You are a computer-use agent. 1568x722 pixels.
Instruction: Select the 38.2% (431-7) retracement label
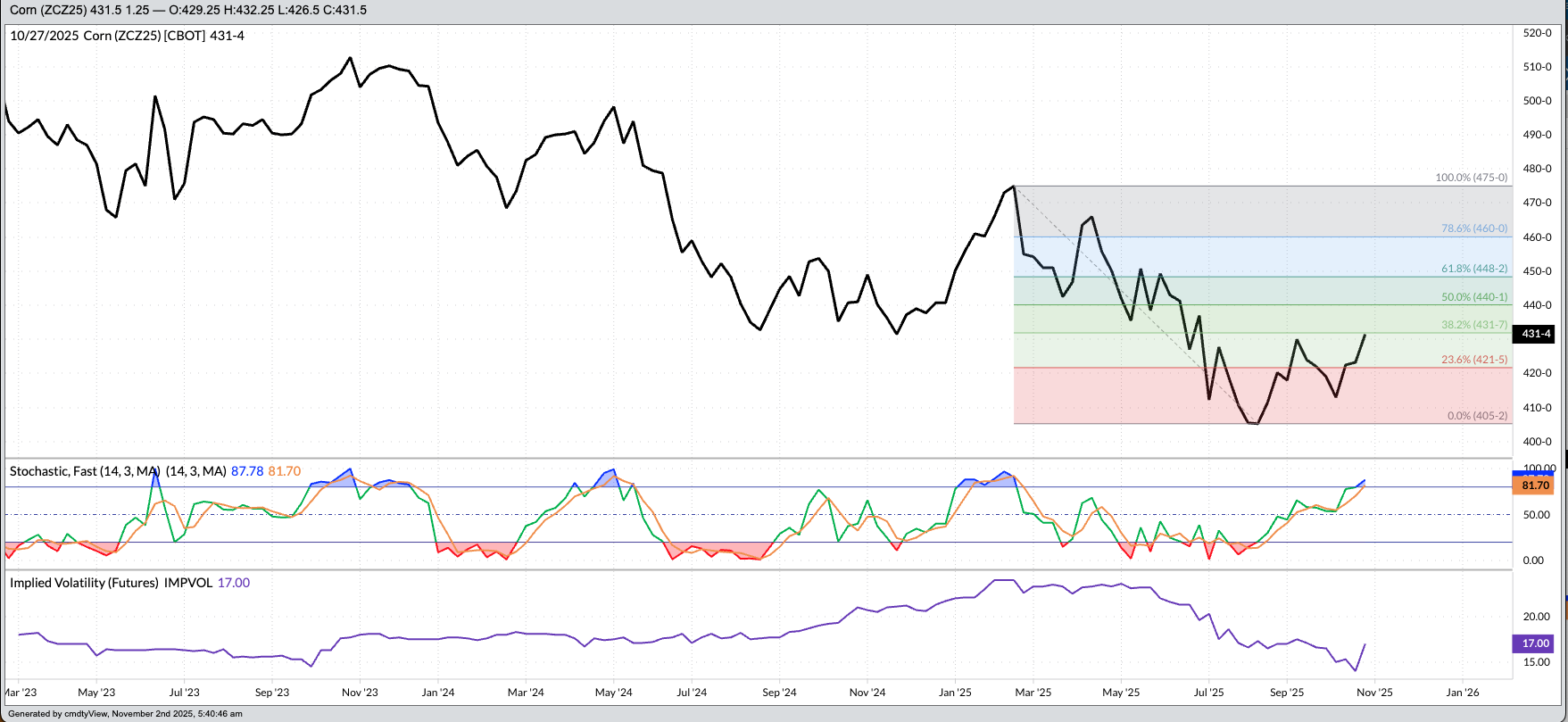tap(1474, 325)
